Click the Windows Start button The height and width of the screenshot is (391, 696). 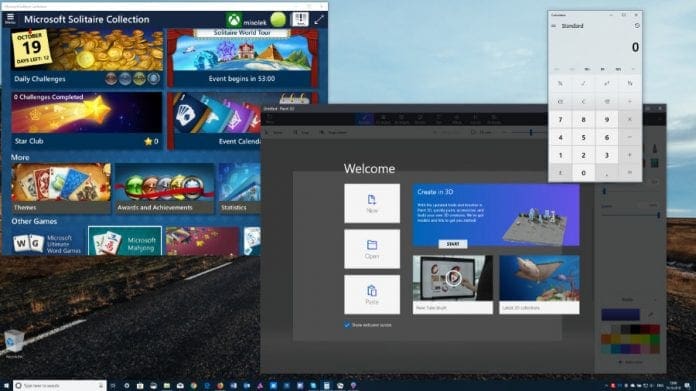tap(6, 386)
